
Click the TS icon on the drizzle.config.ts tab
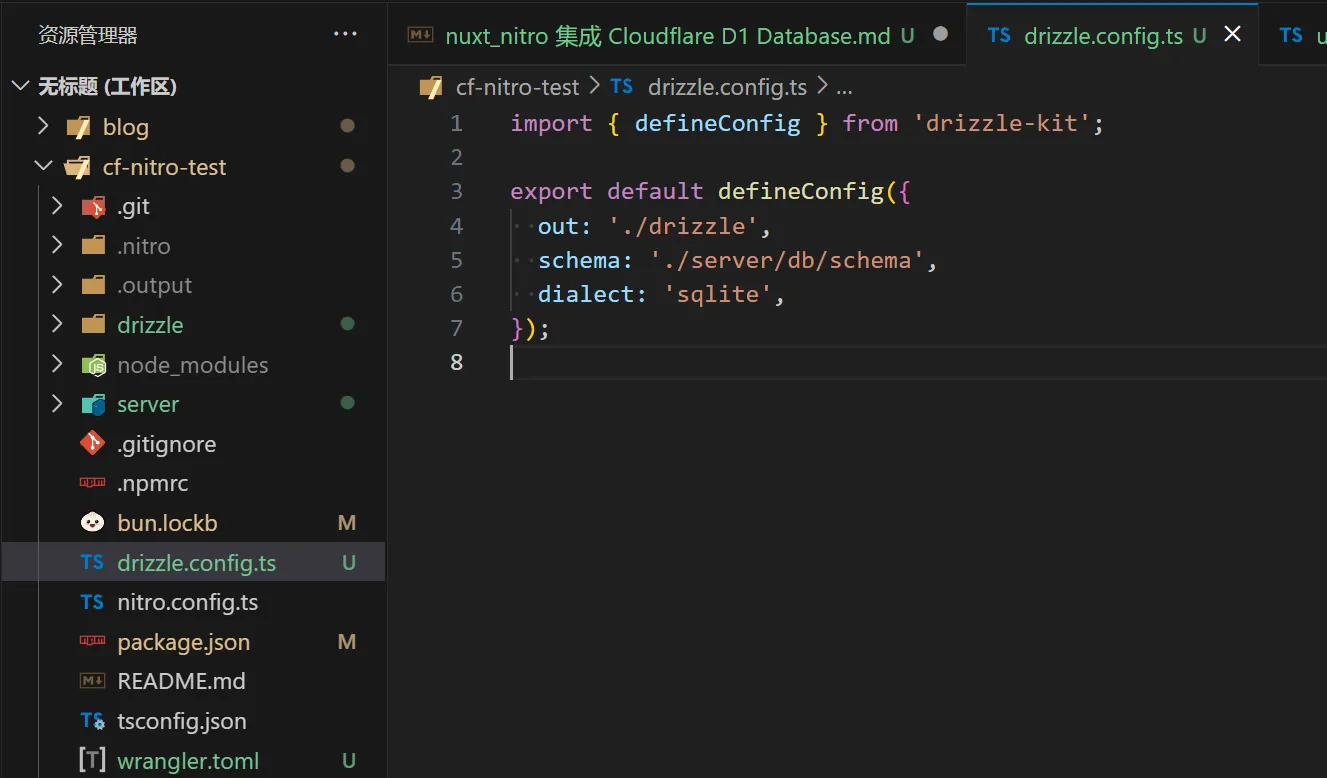(998, 35)
